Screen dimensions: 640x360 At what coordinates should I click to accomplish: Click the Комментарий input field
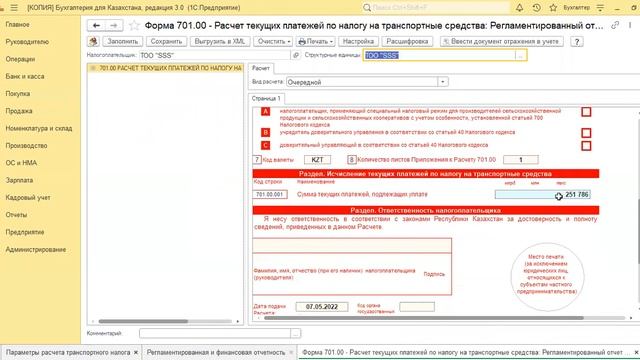215,333
